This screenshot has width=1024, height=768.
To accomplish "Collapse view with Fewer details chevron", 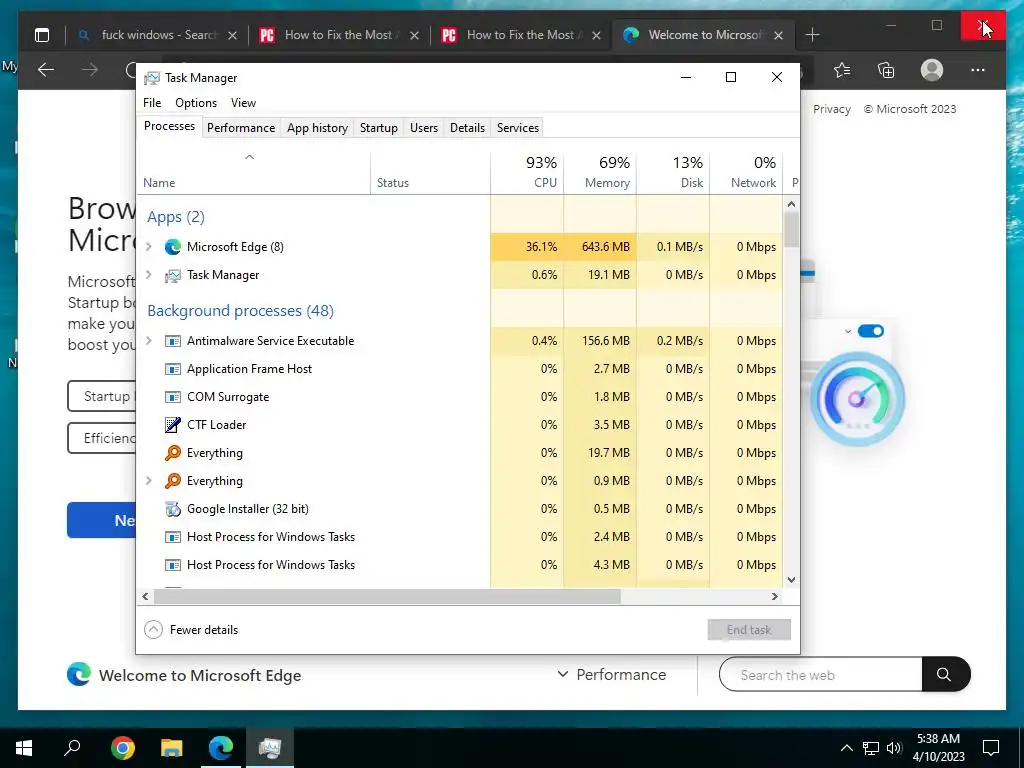I will point(153,630).
